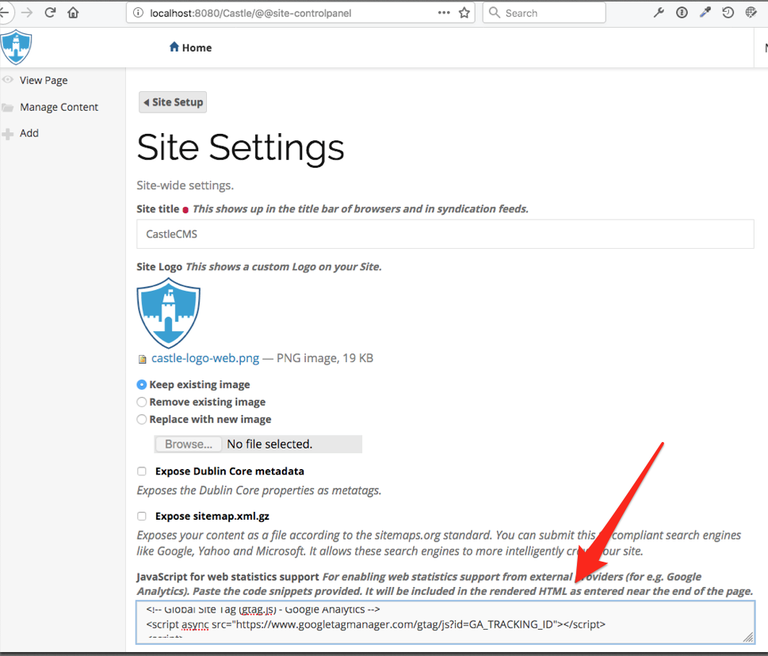
Task: Choose Add in the sidebar
Action: click(x=29, y=133)
